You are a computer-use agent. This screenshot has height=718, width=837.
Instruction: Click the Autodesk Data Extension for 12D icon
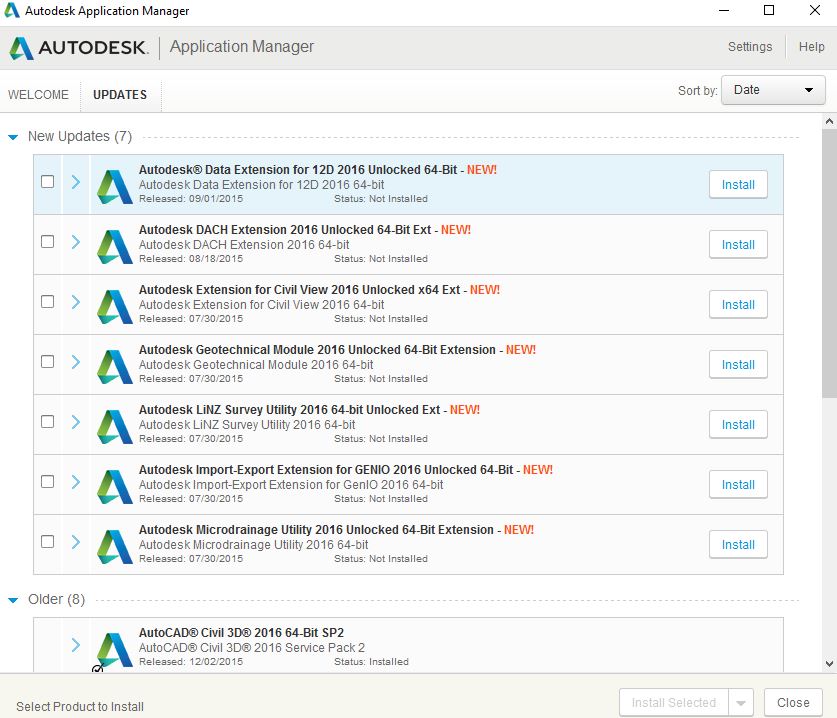(112, 184)
